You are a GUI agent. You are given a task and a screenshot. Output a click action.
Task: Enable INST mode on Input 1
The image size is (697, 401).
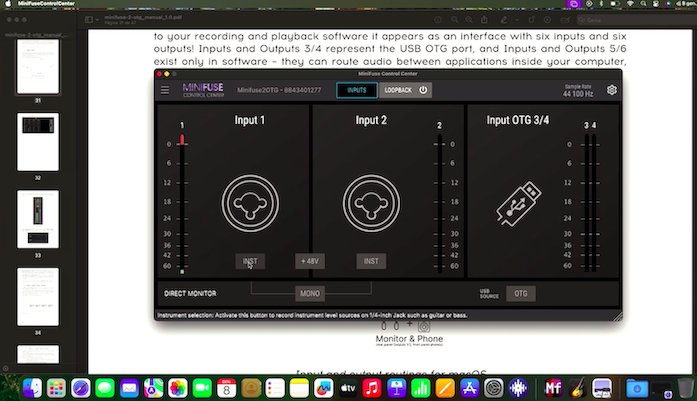pos(250,261)
